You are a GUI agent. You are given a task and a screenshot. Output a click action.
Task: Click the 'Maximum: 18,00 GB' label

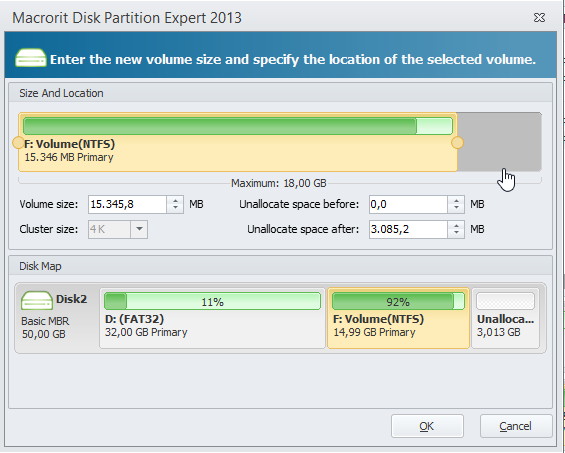pyautogui.click(x=279, y=183)
